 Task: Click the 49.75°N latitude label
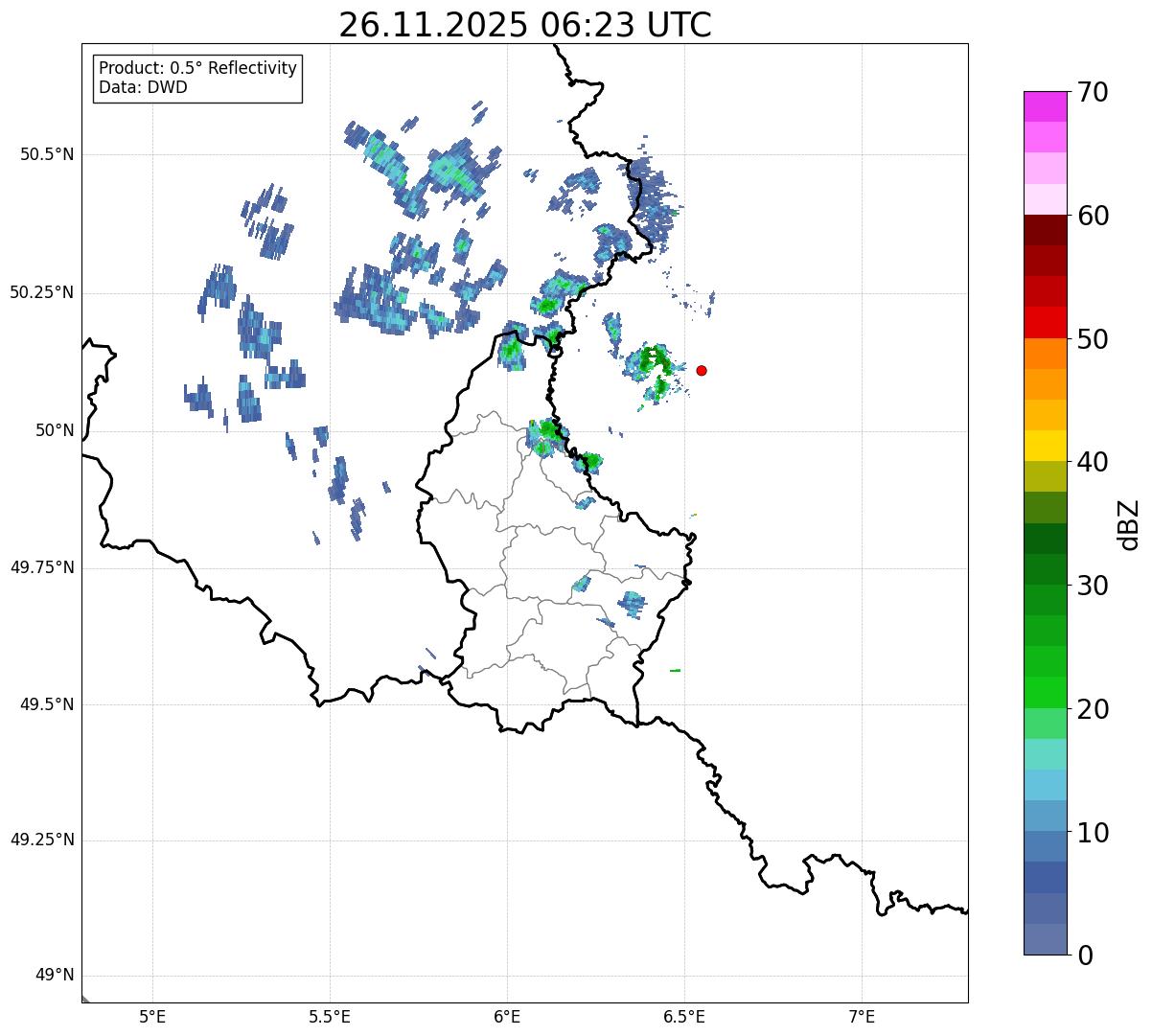(42, 567)
